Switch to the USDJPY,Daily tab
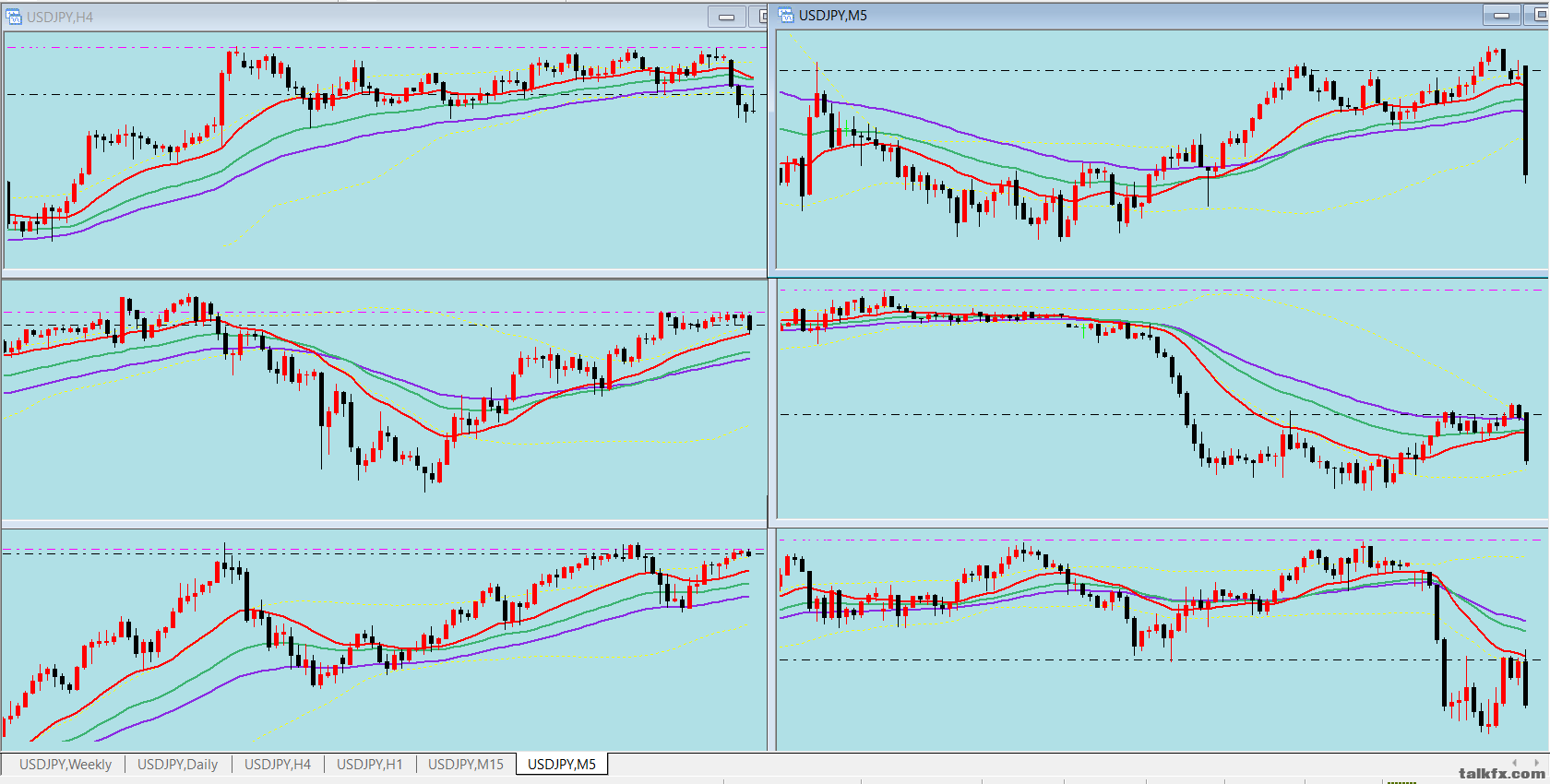 (177, 764)
